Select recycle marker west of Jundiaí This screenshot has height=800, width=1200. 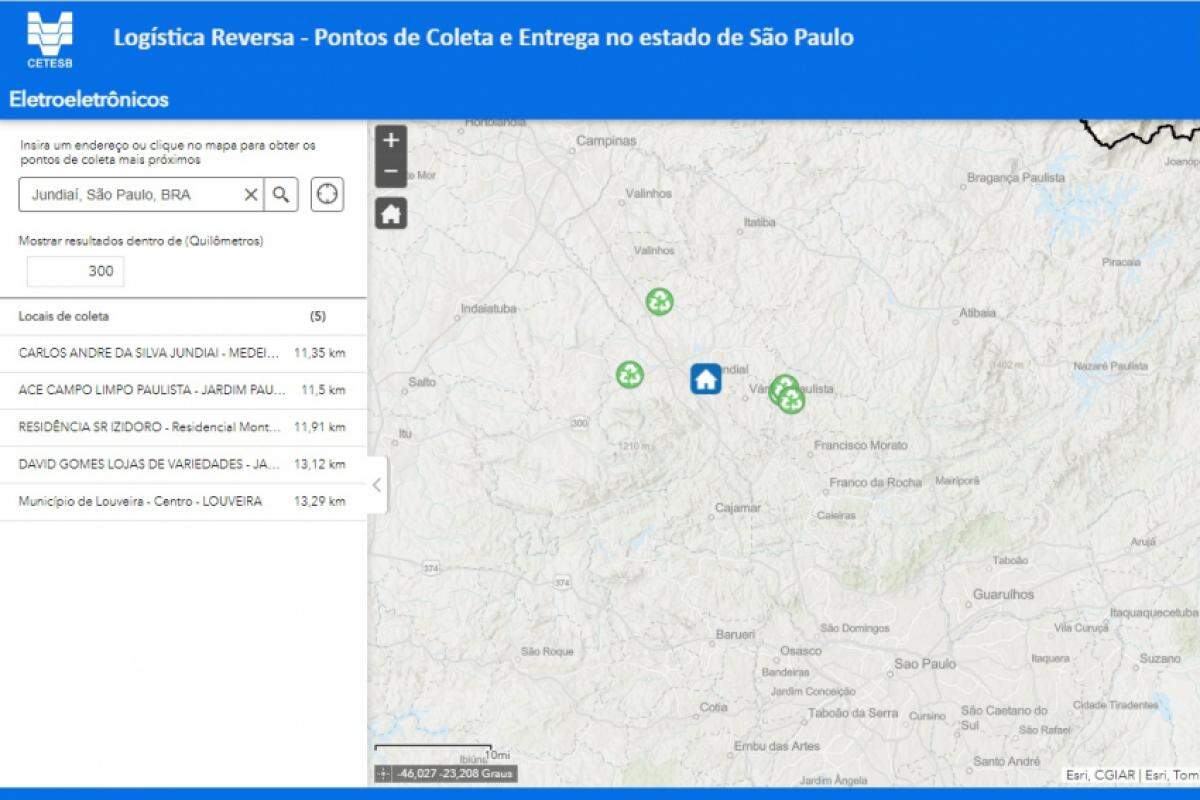click(x=630, y=375)
